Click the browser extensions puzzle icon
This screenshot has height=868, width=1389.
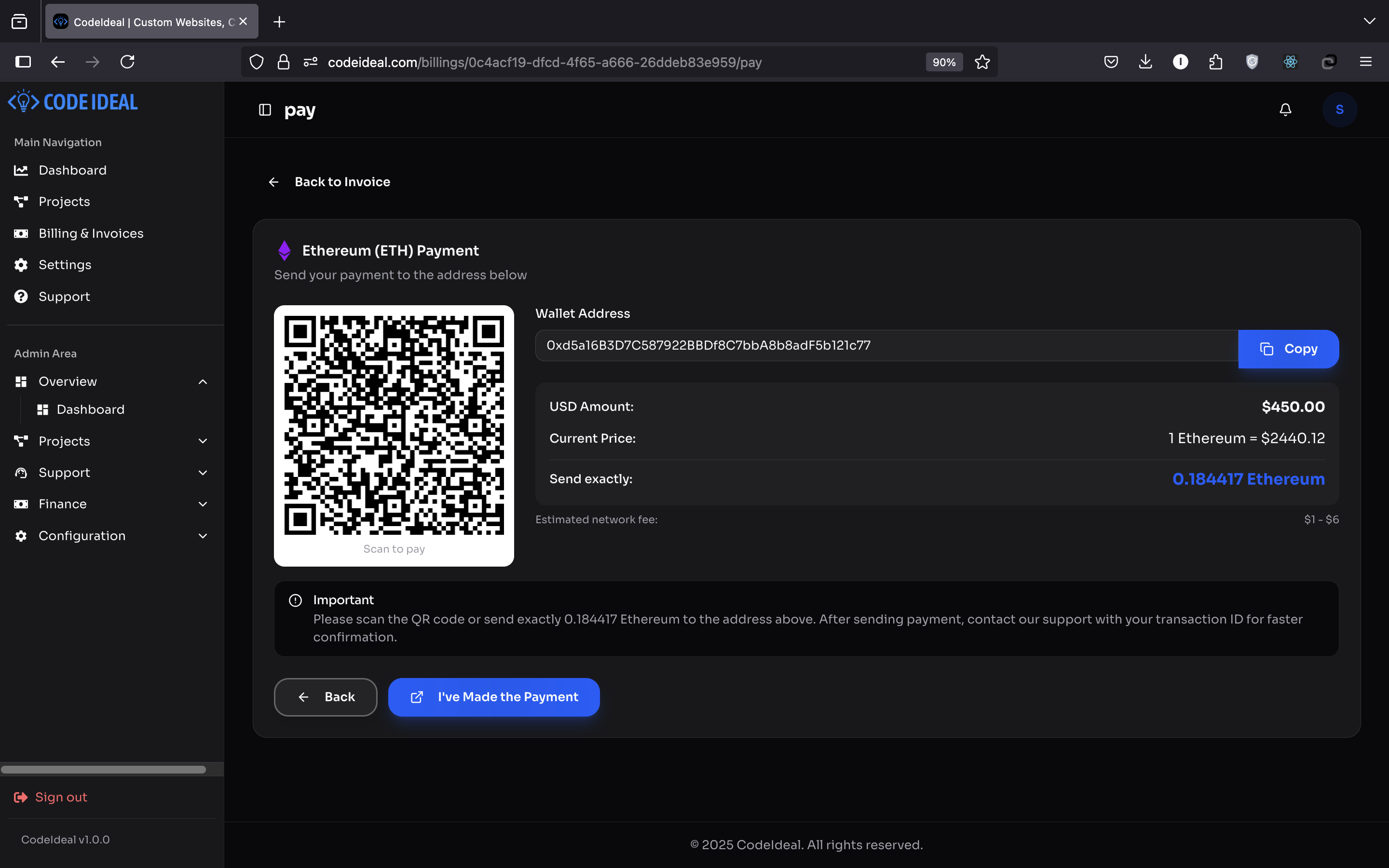tap(1215, 62)
